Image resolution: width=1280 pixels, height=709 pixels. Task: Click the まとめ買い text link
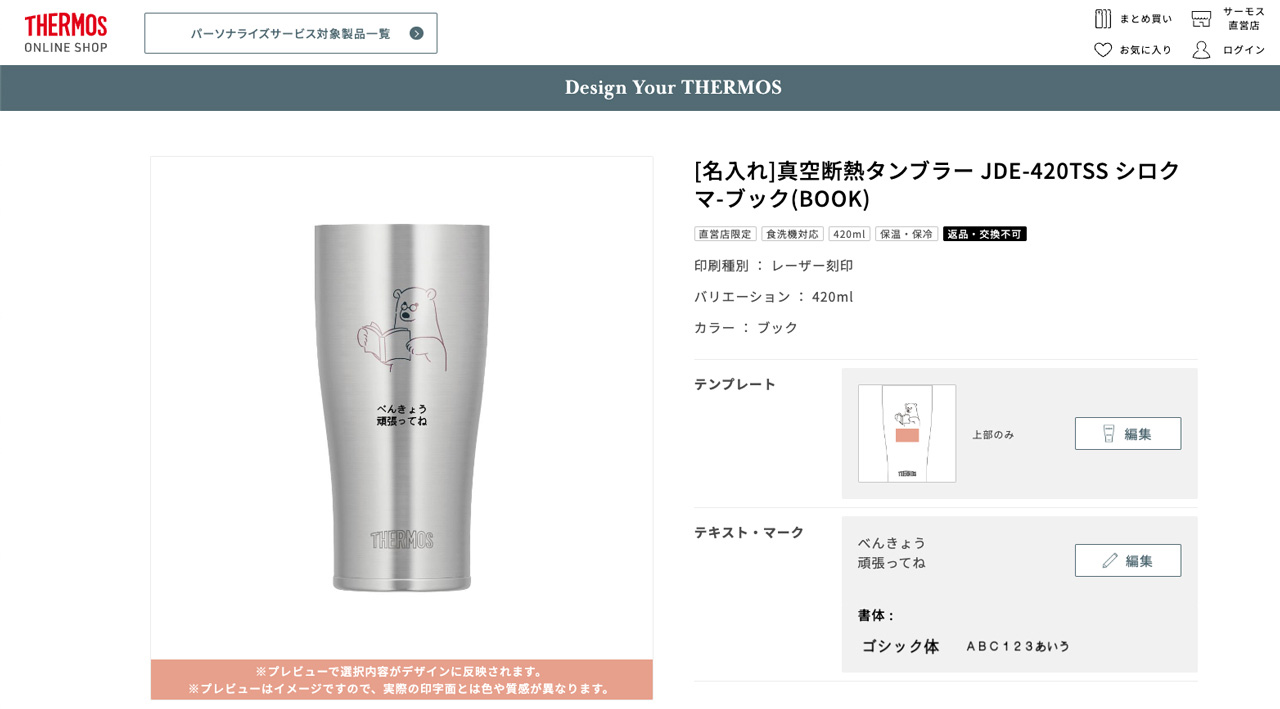coord(1146,19)
